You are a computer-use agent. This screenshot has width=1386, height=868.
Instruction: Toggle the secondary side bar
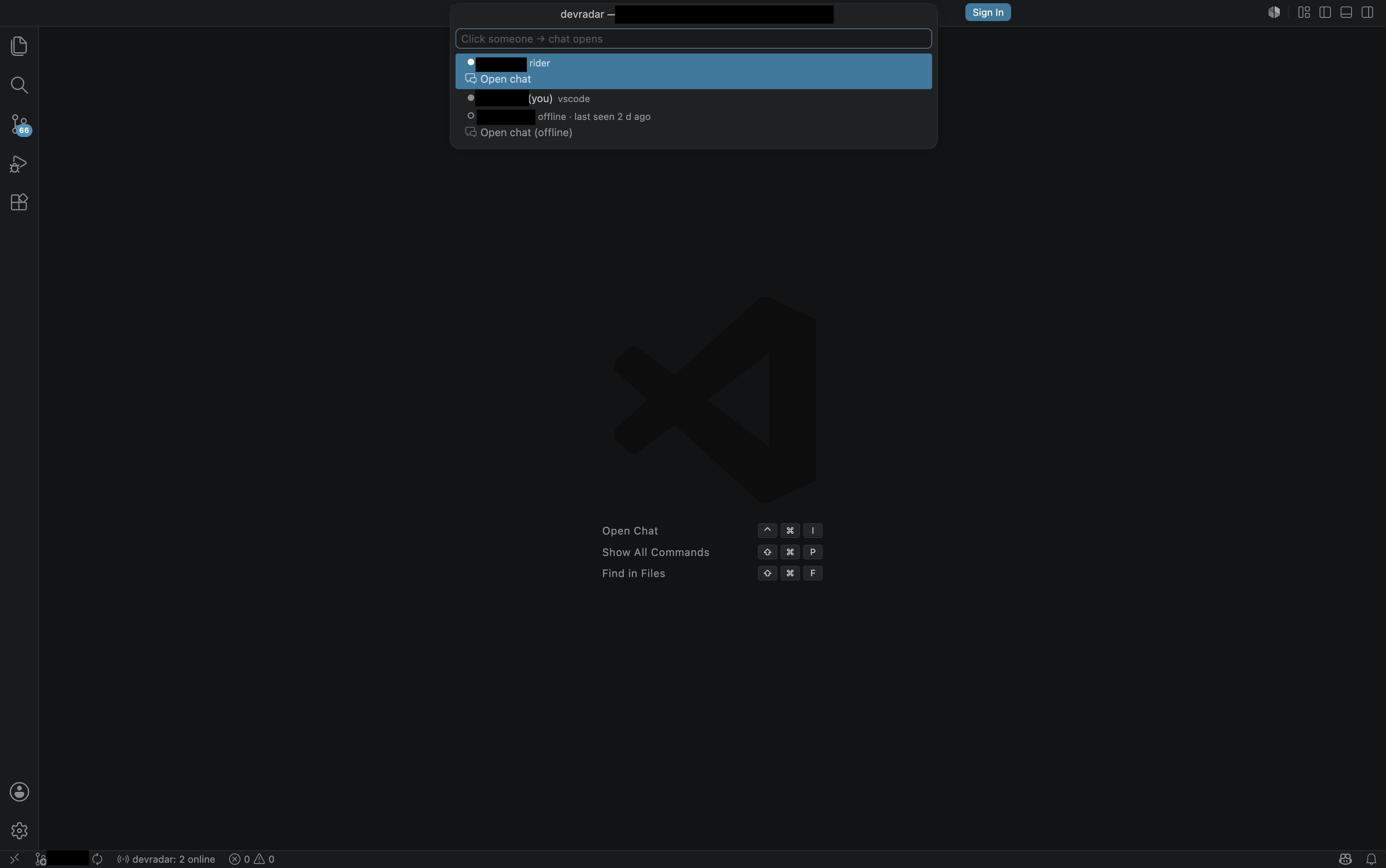pos(1368,12)
